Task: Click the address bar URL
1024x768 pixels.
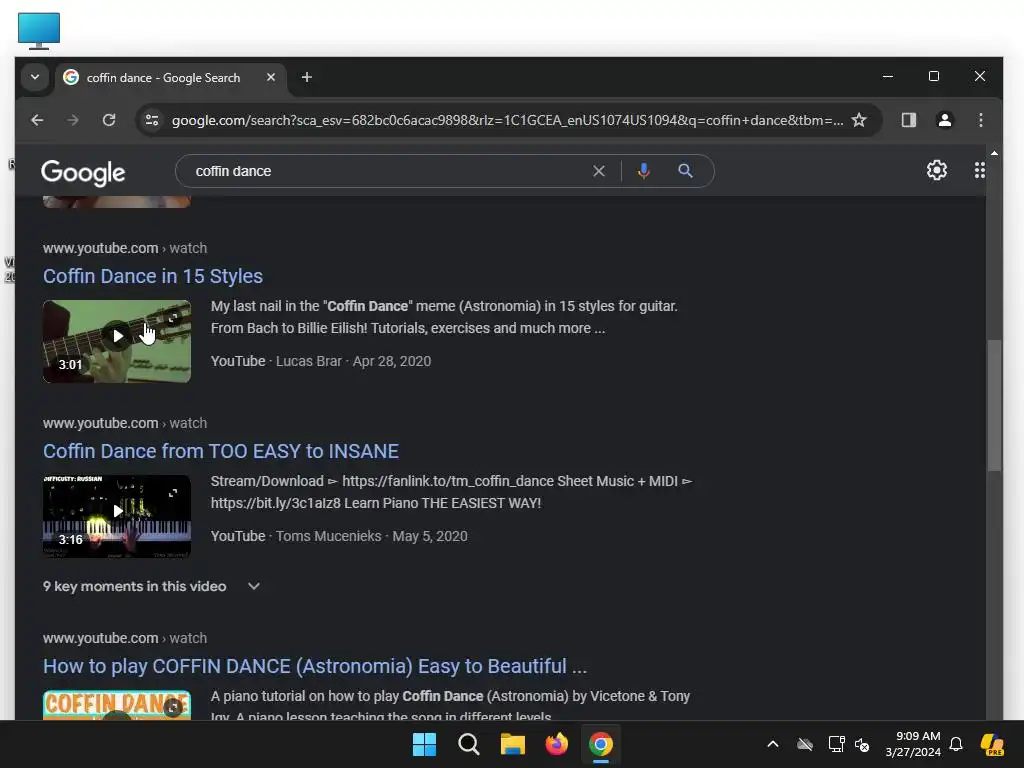Action: tap(507, 120)
